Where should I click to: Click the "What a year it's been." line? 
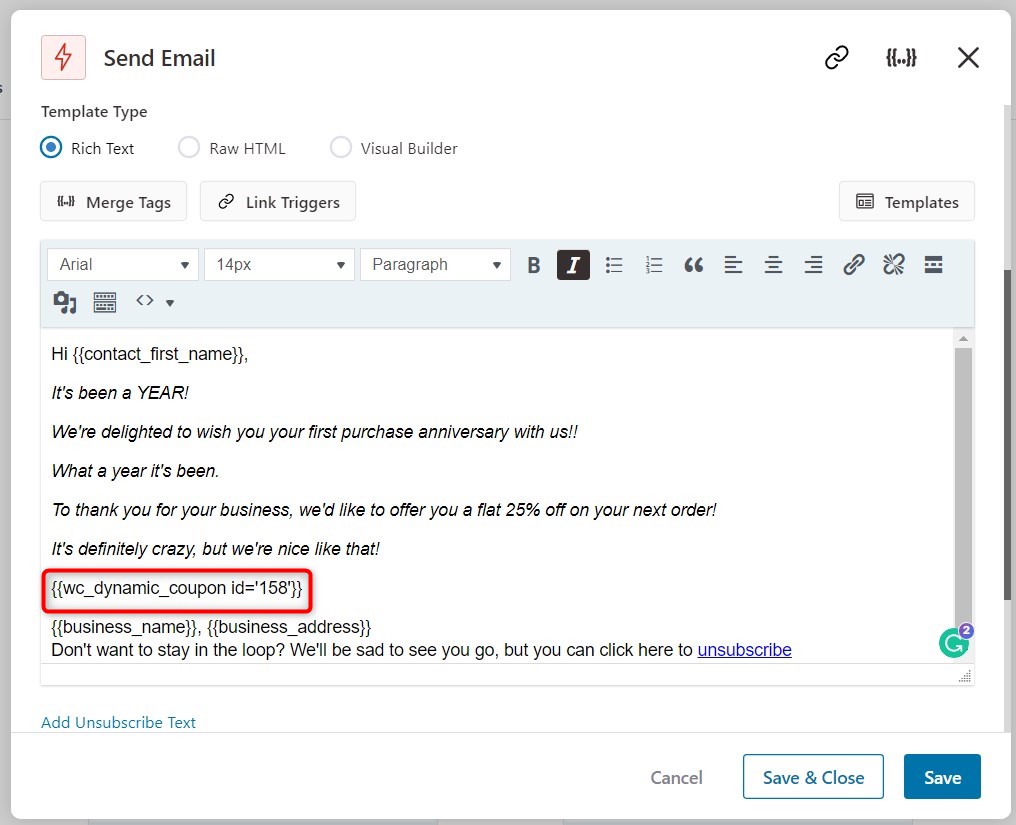click(135, 471)
